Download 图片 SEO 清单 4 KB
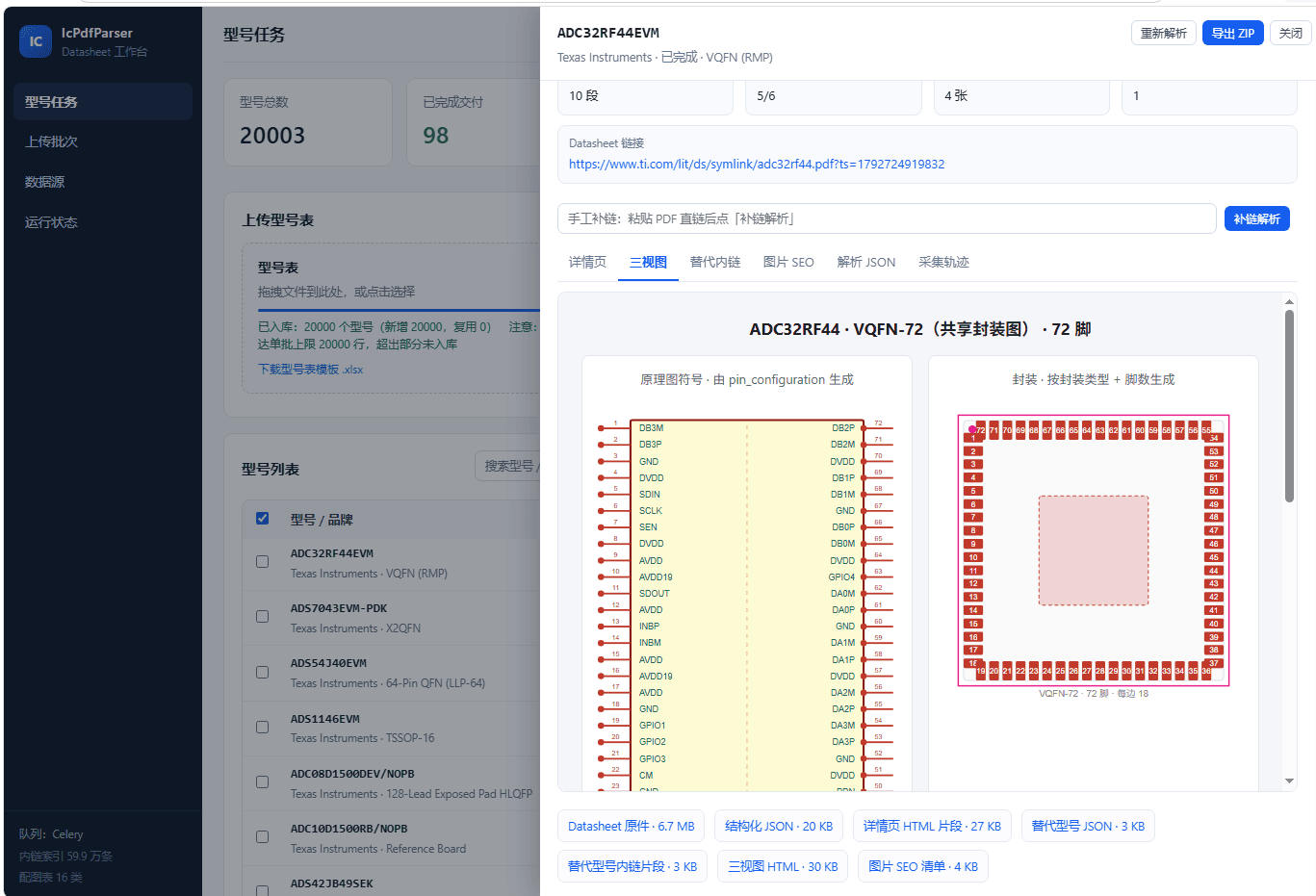Image resolution: width=1316 pixels, height=896 pixels. tap(923, 866)
